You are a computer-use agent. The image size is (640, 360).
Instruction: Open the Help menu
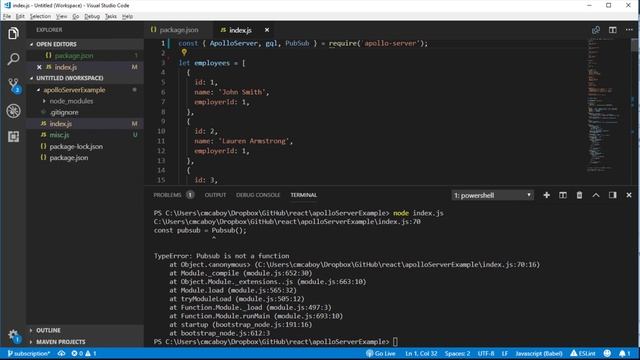[127, 16]
